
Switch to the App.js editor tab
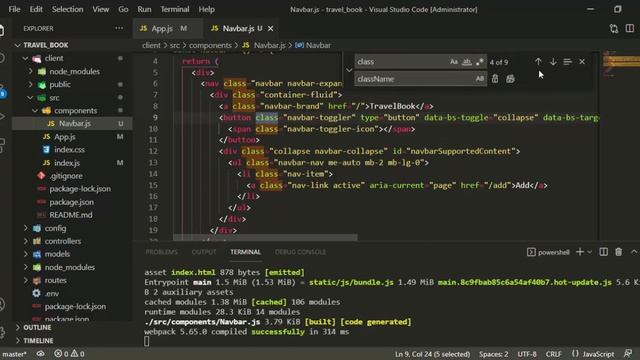tap(167, 29)
